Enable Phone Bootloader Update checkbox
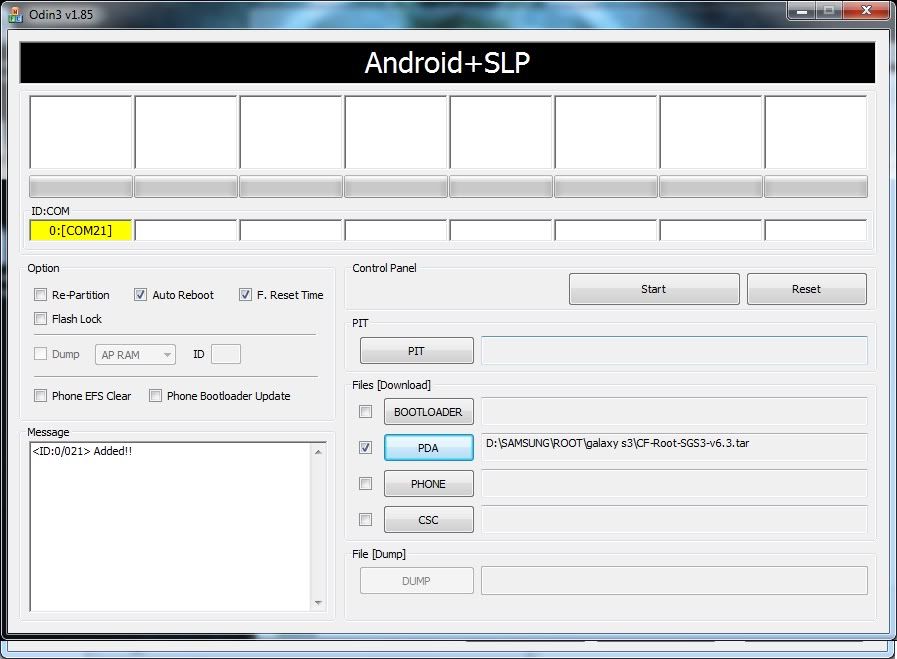This screenshot has width=897, height=659. click(156, 396)
